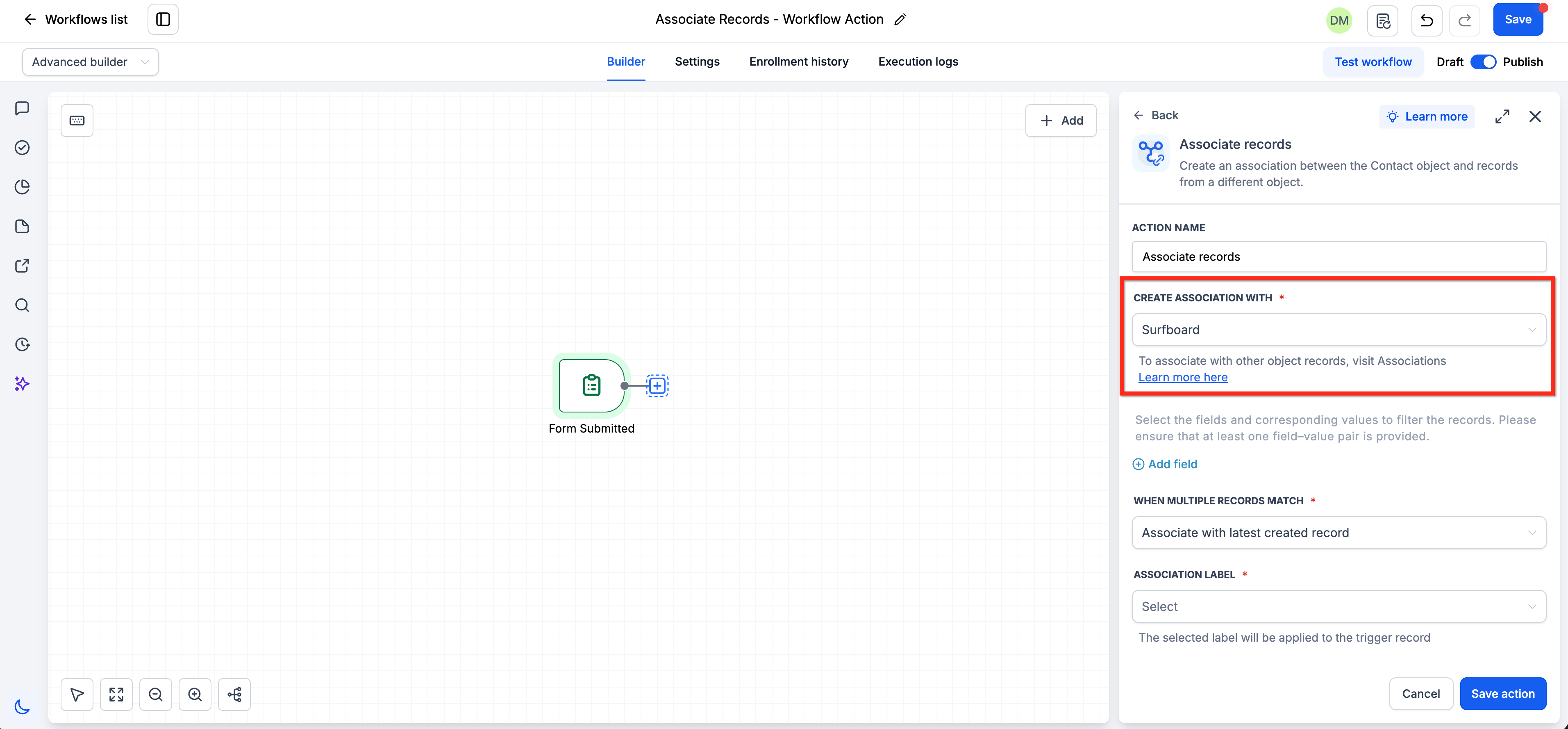Open clock history icon in sidebar
This screenshot has width=1568, height=729.
pyautogui.click(x=22, y=345)
